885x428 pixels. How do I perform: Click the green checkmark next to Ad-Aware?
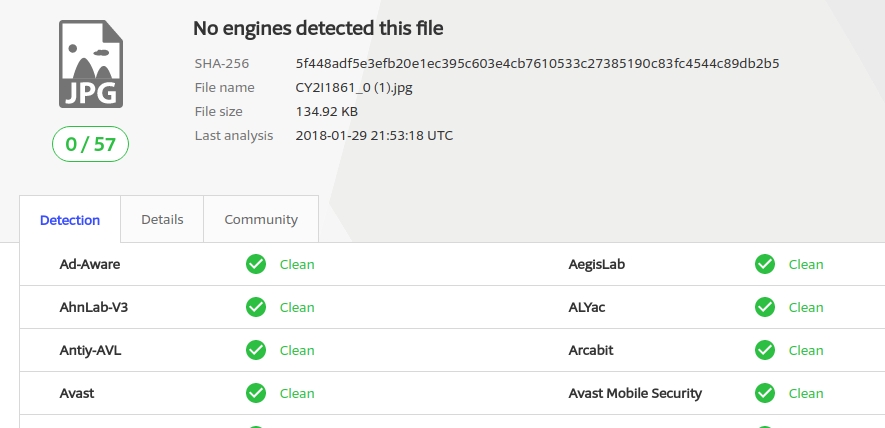coord(256,264)
